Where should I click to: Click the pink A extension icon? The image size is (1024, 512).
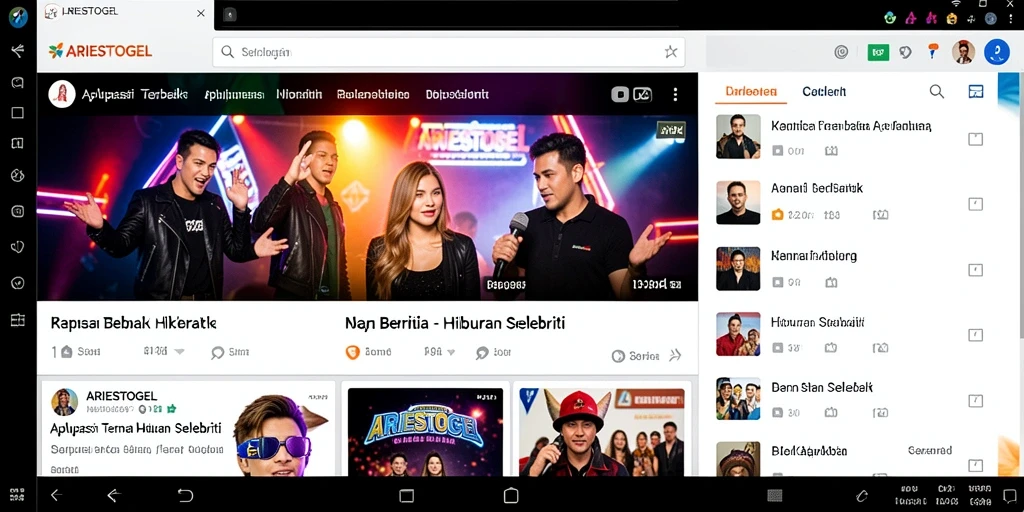(911, 18)
